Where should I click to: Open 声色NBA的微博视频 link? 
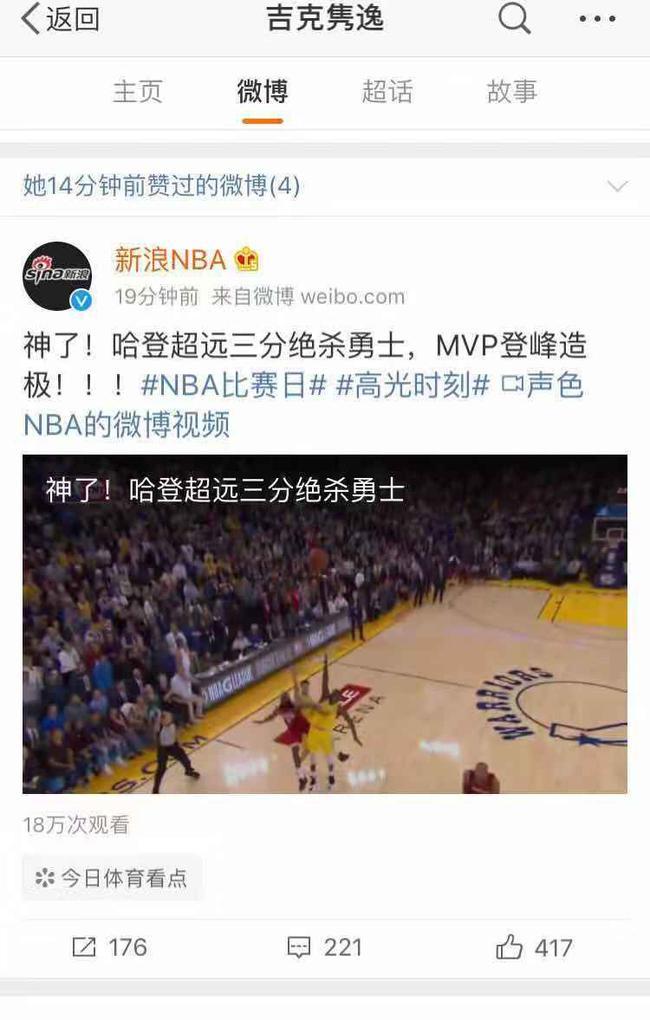(x=303, y=405)
